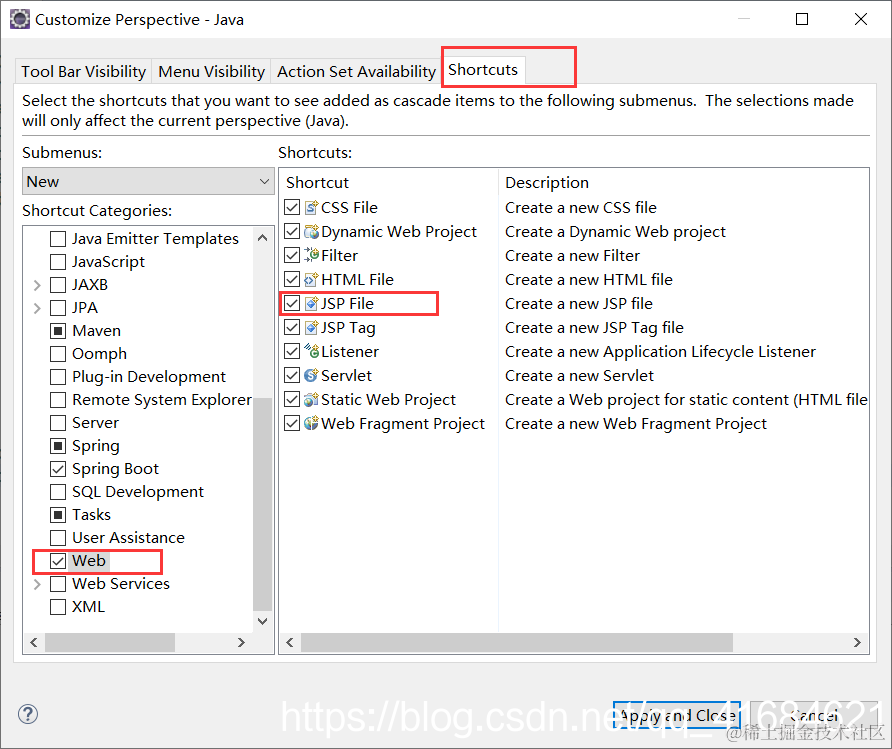Screen dimensions: 892x749
Task: Select 'Create a new Servlet' description
Action: [x=579, y=376]
